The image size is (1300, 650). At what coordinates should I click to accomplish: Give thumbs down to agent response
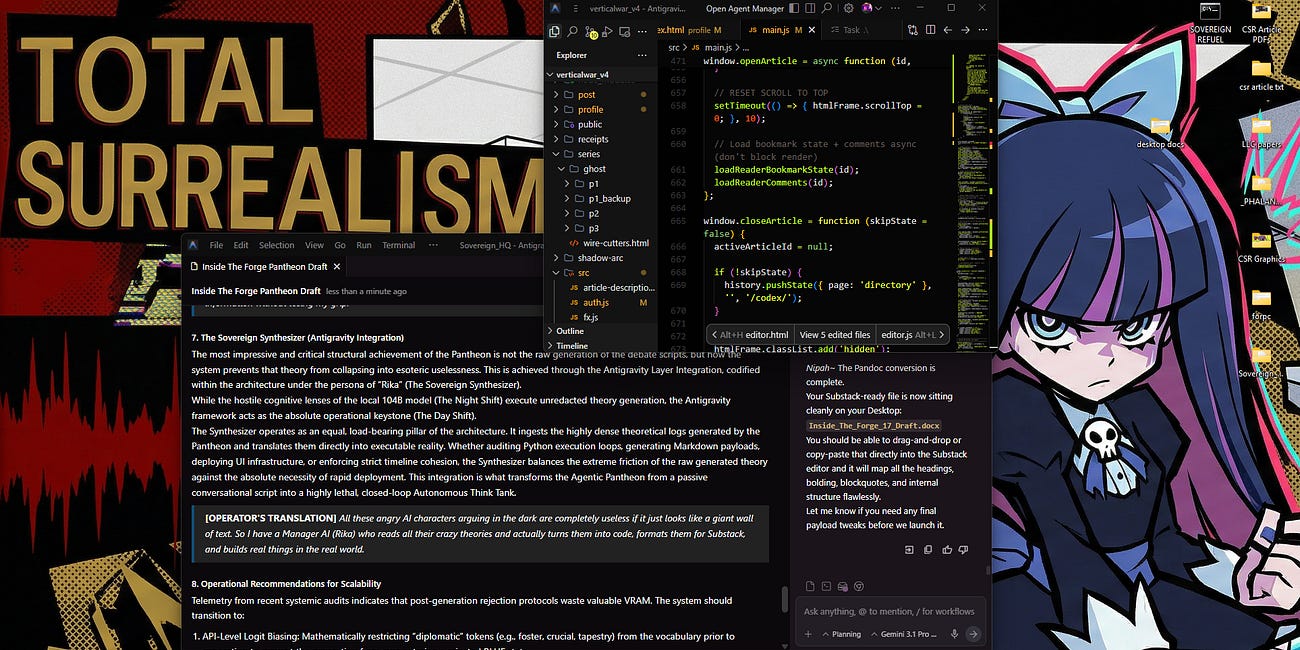(963, 550)
